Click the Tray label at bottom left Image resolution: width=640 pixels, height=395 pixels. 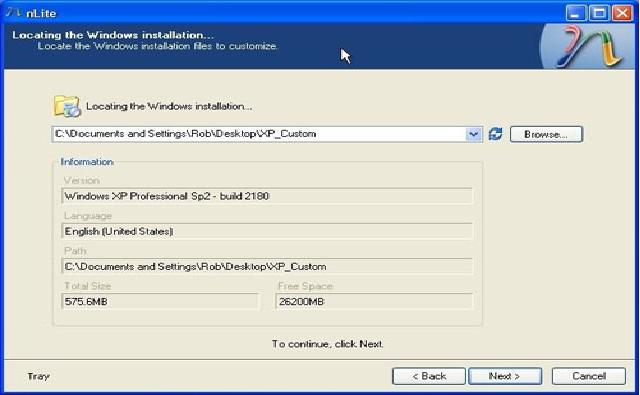pyautogui.click(x=38, y=376)
